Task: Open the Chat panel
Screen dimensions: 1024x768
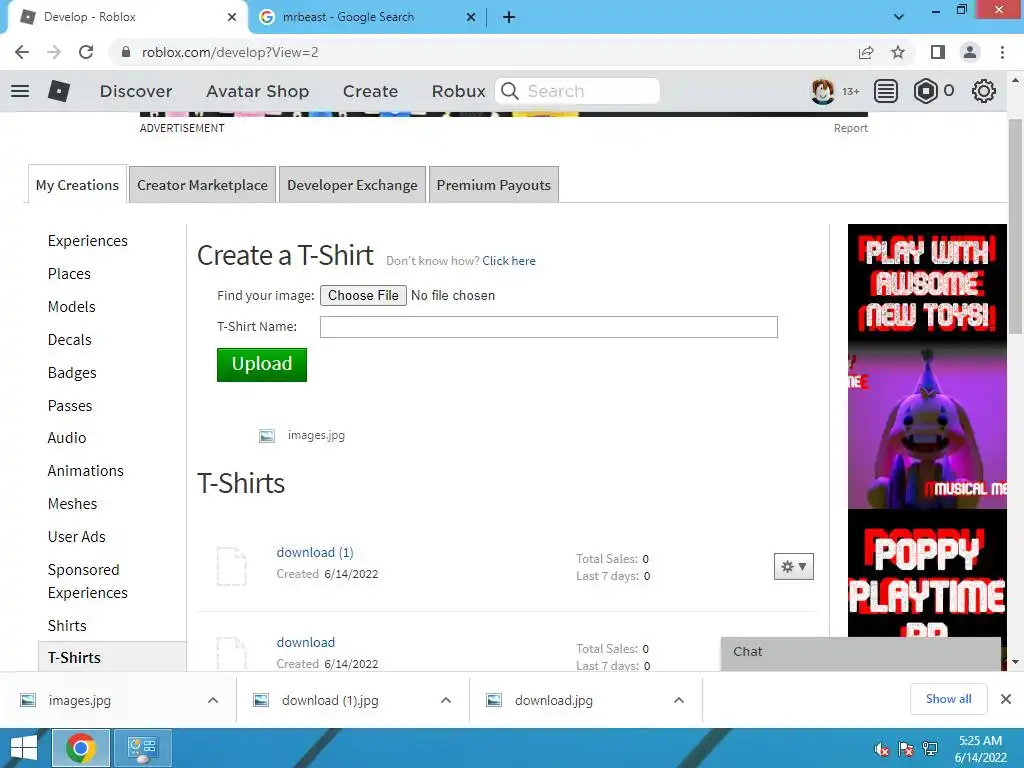Action: tap(861, 652)
